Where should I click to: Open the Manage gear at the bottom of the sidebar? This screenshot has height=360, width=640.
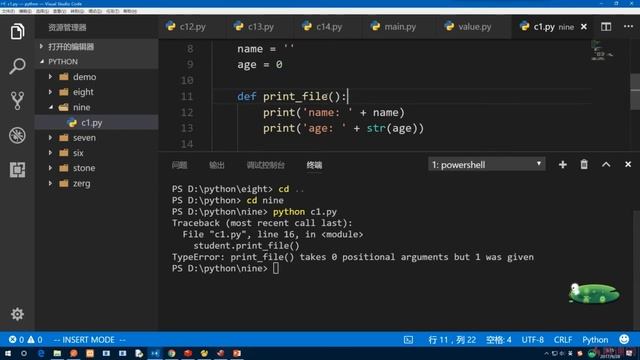[17, 314]
